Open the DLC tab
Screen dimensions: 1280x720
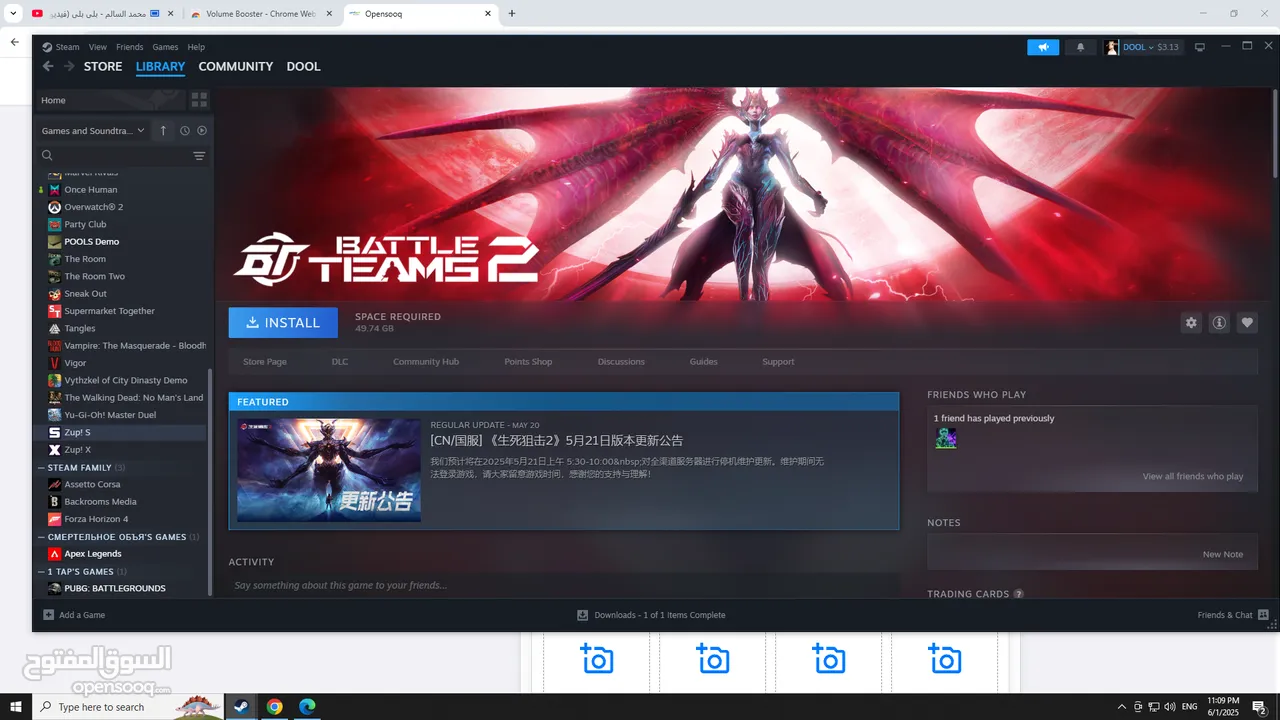point(340,362)
